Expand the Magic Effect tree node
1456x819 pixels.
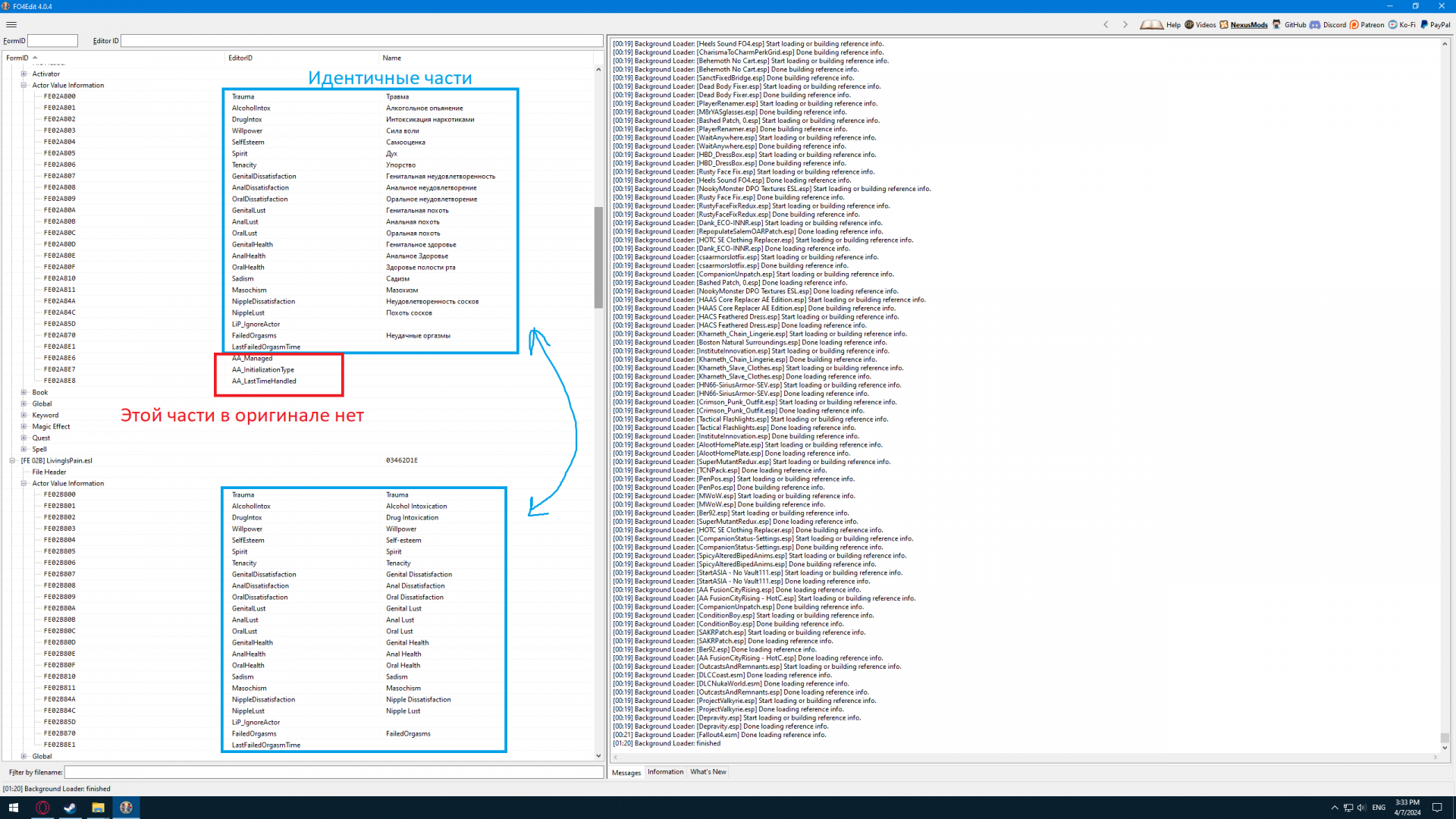point(24,426)
